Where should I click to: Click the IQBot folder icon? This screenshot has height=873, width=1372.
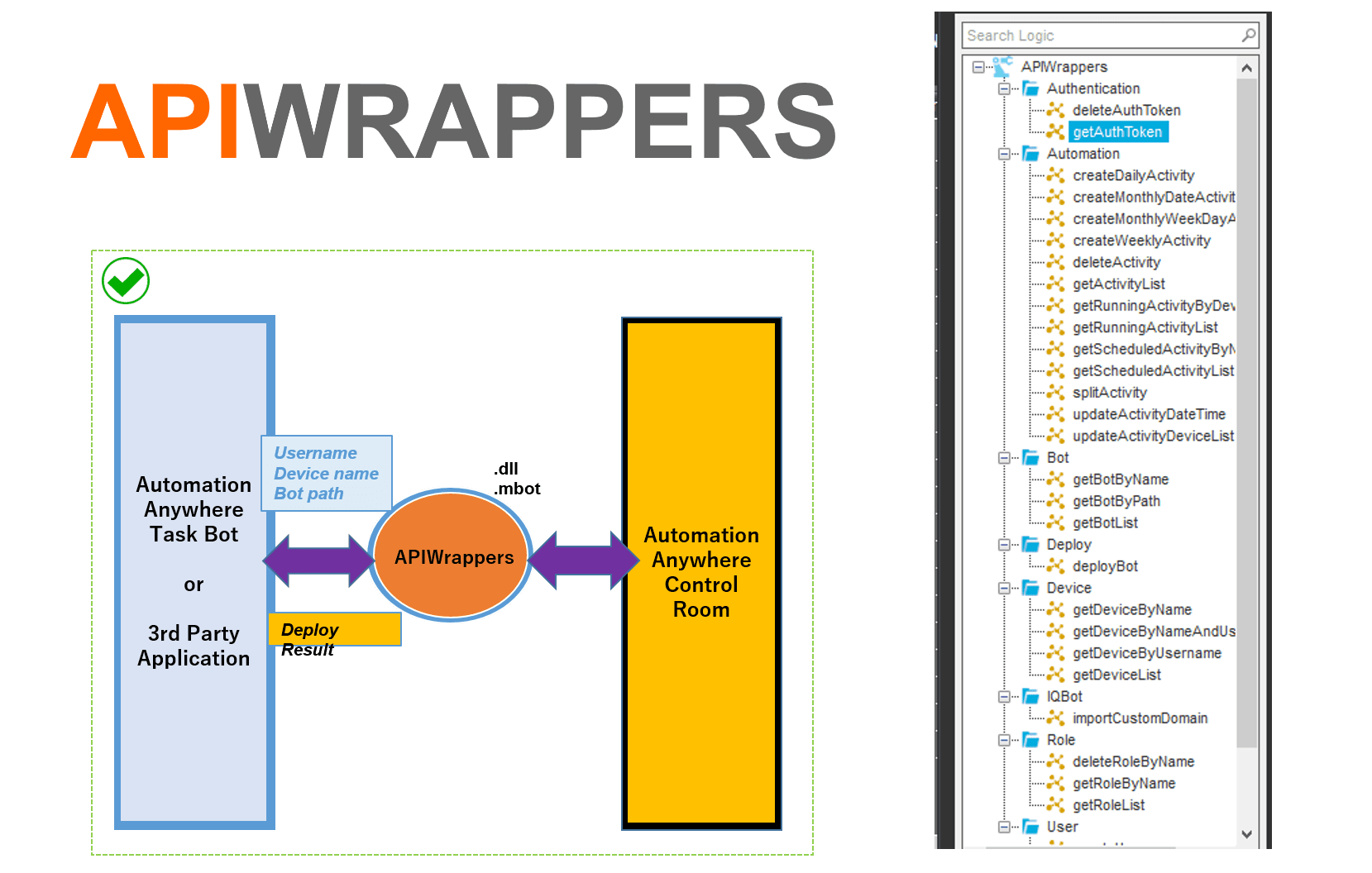pyautogui.click(x=1030, y=697)
